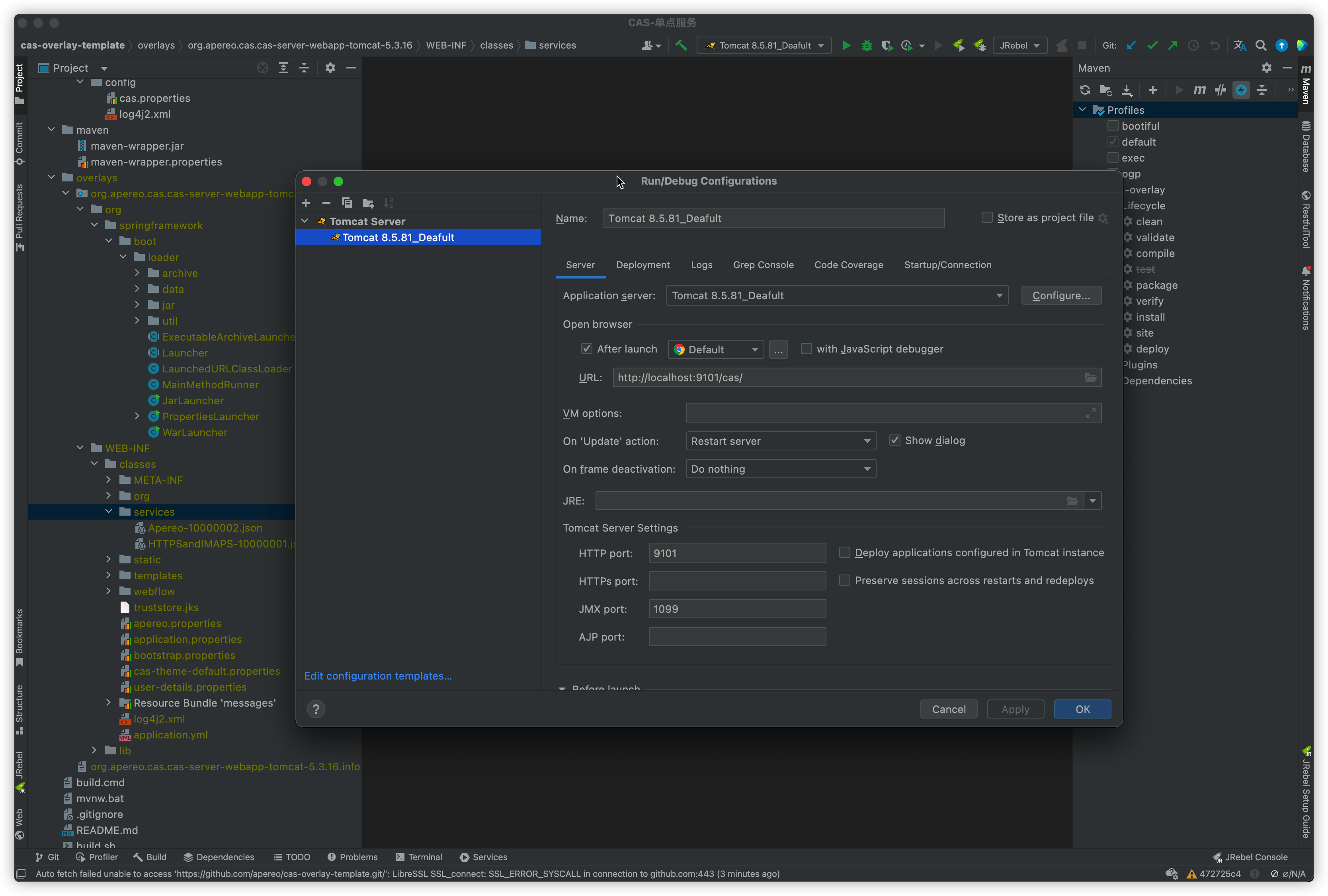
Task: Uncheck the default Maven profile
Action: (1113, 142)
